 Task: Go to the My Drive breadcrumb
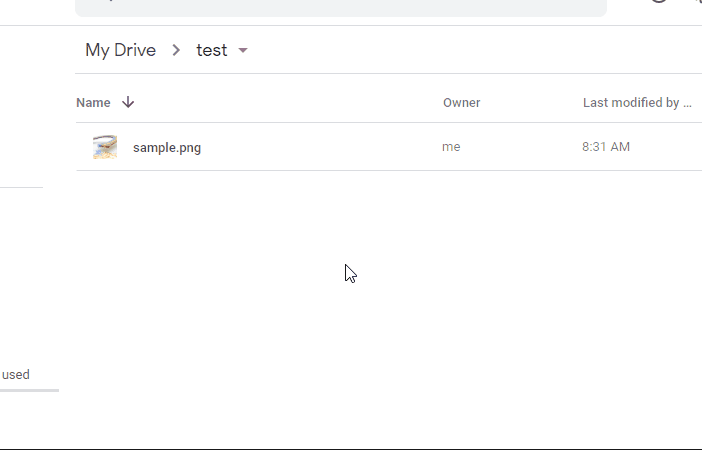click(x=120, y=50)
